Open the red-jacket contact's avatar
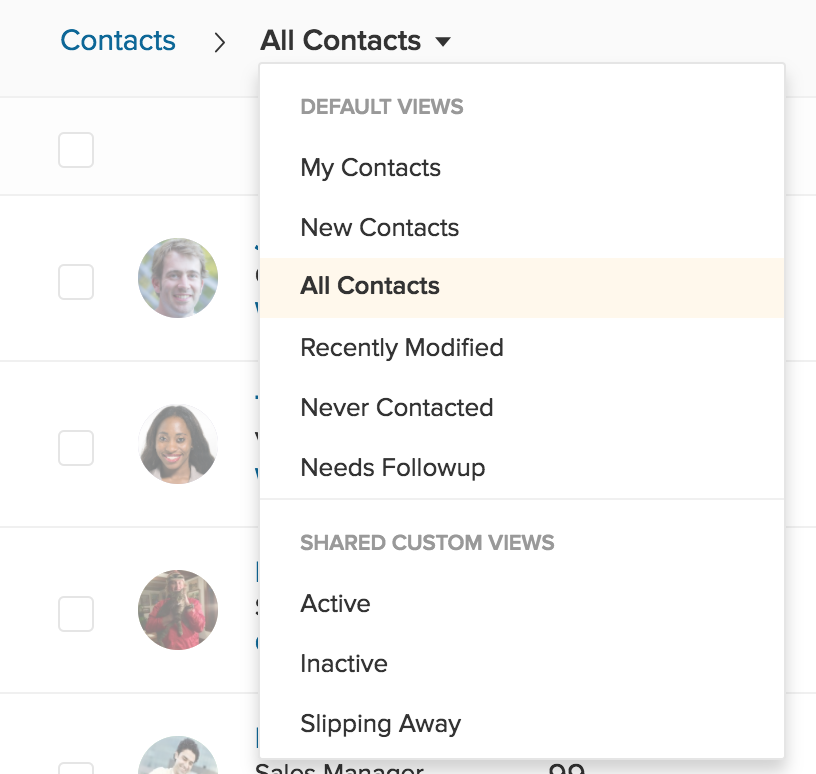This screenshot has width=816, height=774. (x=178, y=610)
